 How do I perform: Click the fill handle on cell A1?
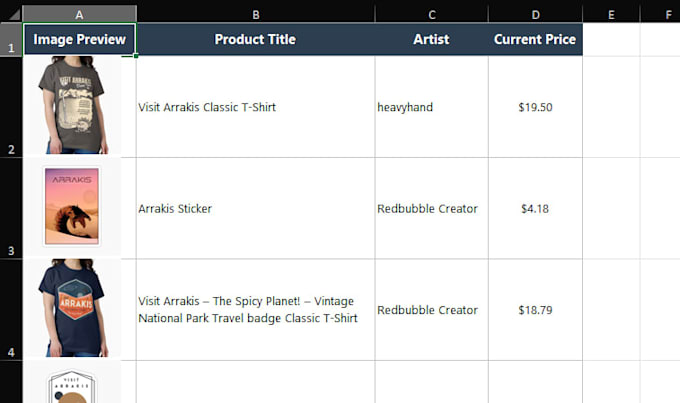[x=136, y=56]
